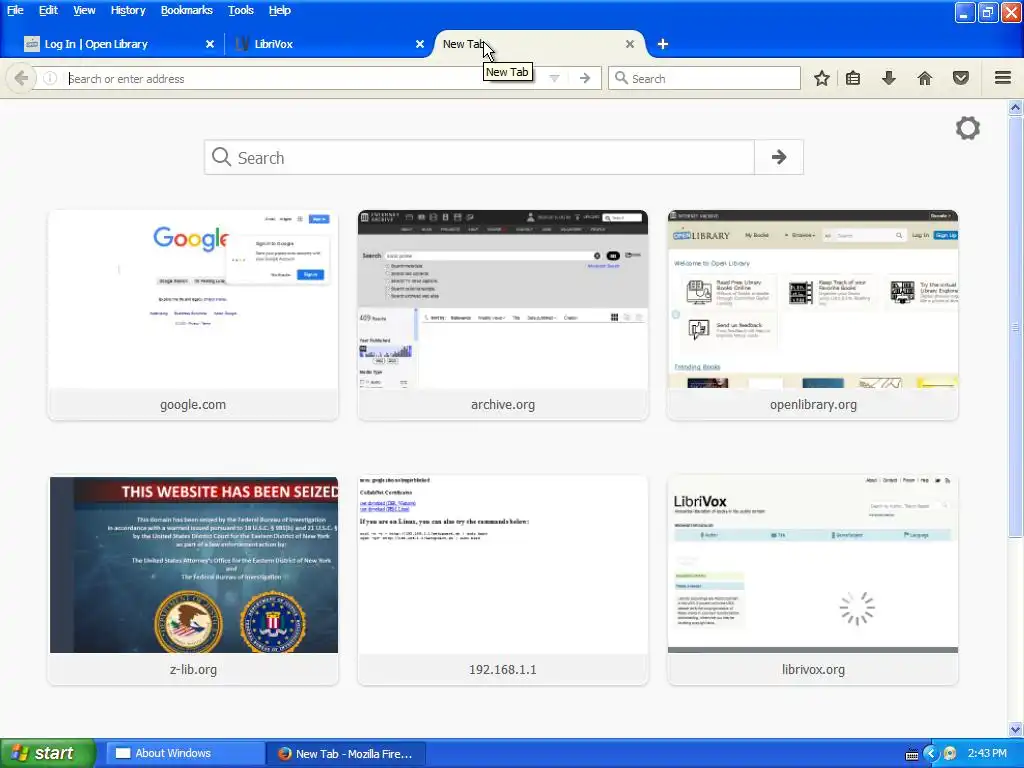The height and width of the screenshot is (768, 1024).
Task: Switch to About Windows taskbar item
Action: tap(185, 753)
